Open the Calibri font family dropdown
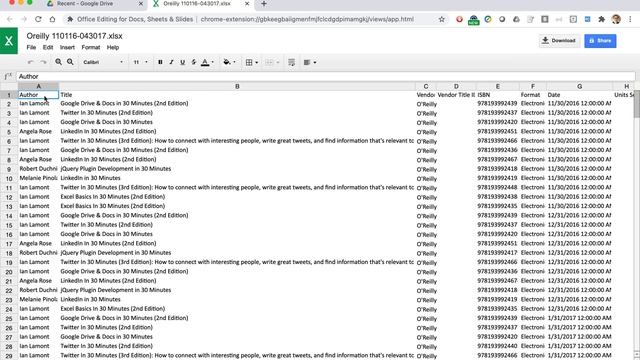This screenshot has height=360, width=640. pyautogui.click(x=103, y=62)
